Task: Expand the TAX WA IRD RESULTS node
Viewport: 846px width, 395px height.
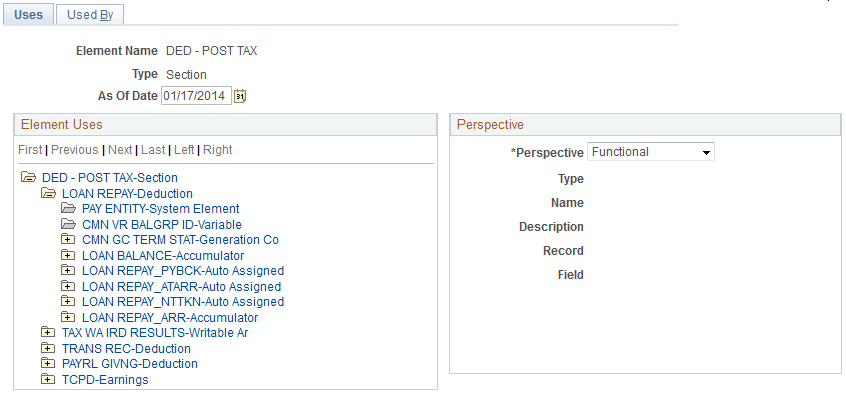Action: click(x=47, y=332)
